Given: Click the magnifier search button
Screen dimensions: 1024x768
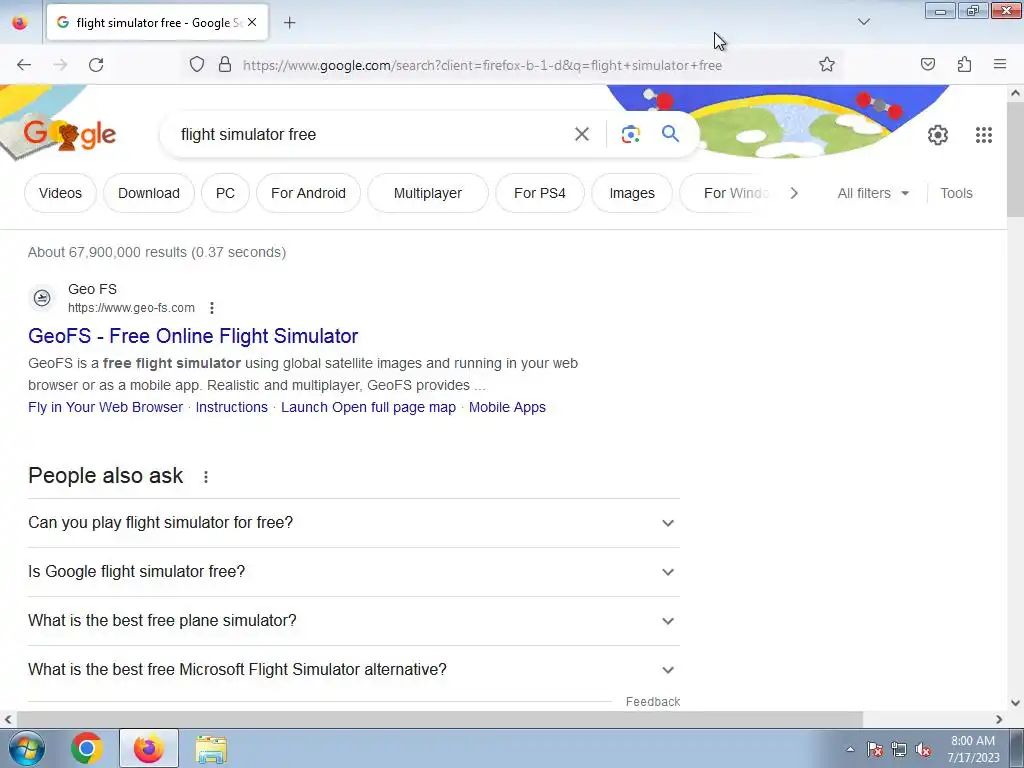Looking at the screenshot, I should pos(670,134).
